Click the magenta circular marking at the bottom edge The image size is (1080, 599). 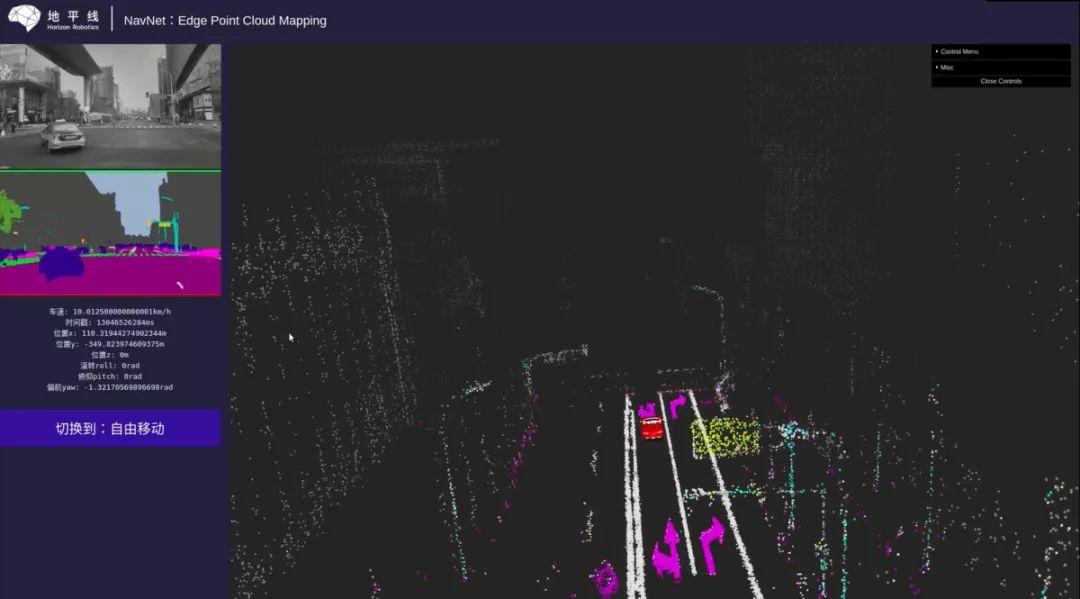[x=607, y=578]
